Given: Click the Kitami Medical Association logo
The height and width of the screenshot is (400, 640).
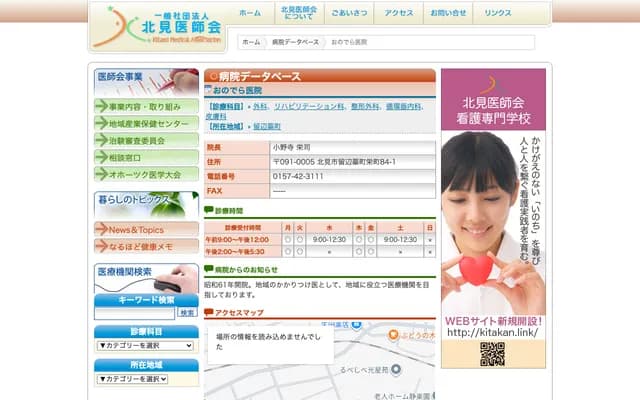Looking at the screenshot, I should tap(160, 26).
